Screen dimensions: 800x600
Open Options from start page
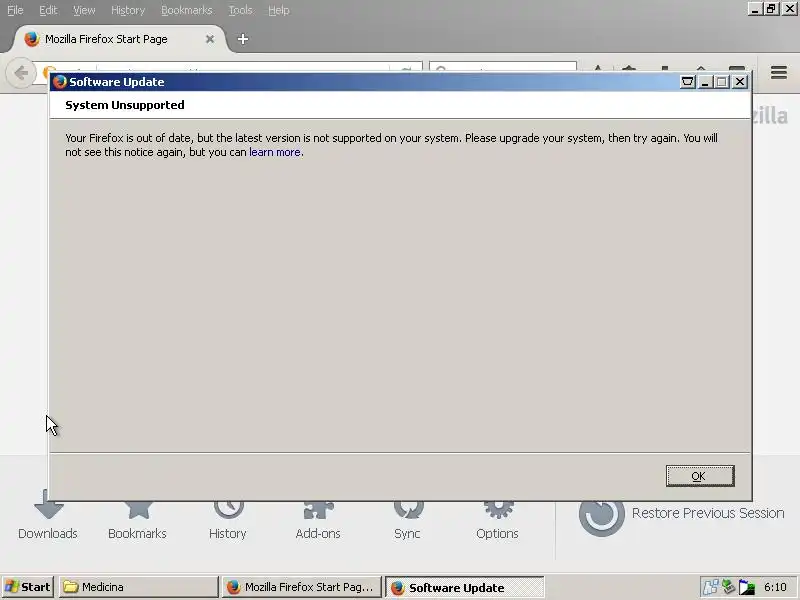click(497, 518)
